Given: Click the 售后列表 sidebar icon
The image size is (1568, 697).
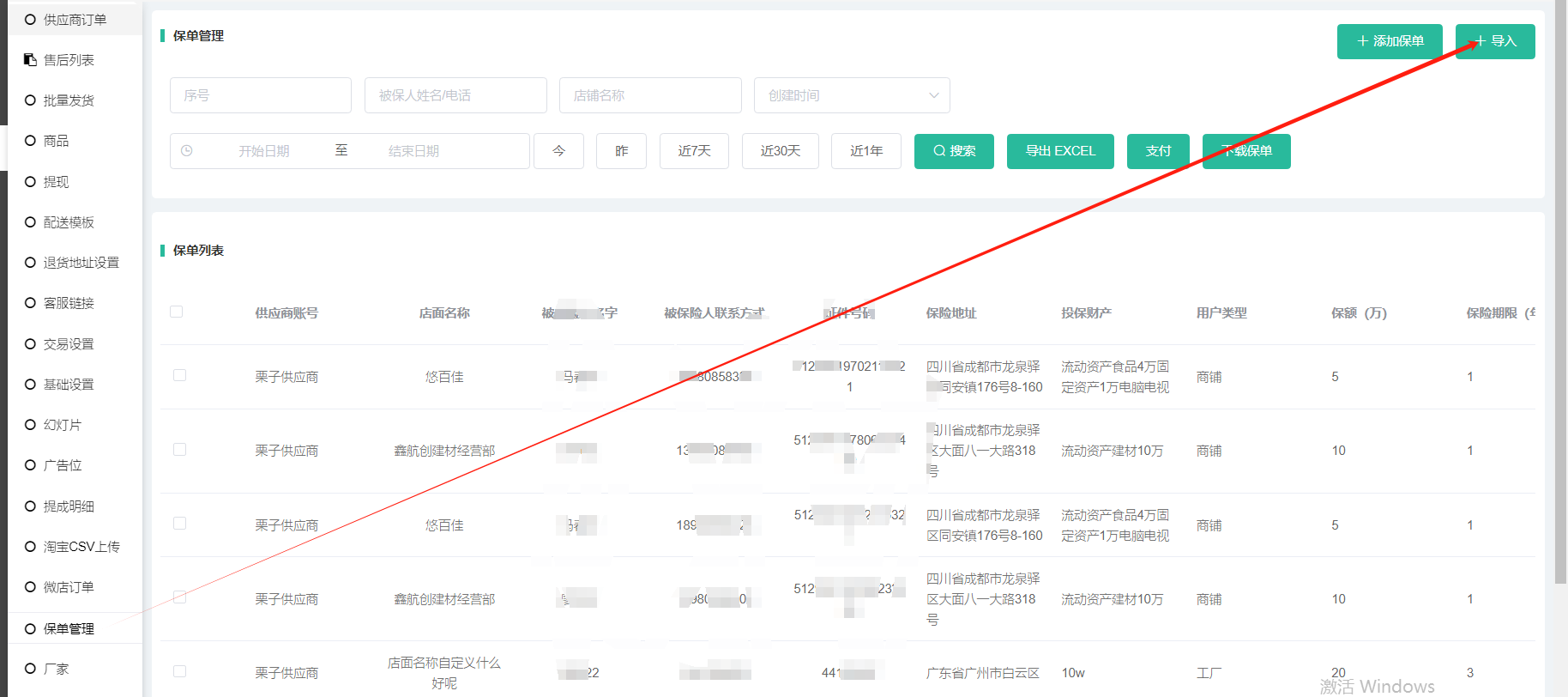Looking at the screenshot, I should click(30, 60).
